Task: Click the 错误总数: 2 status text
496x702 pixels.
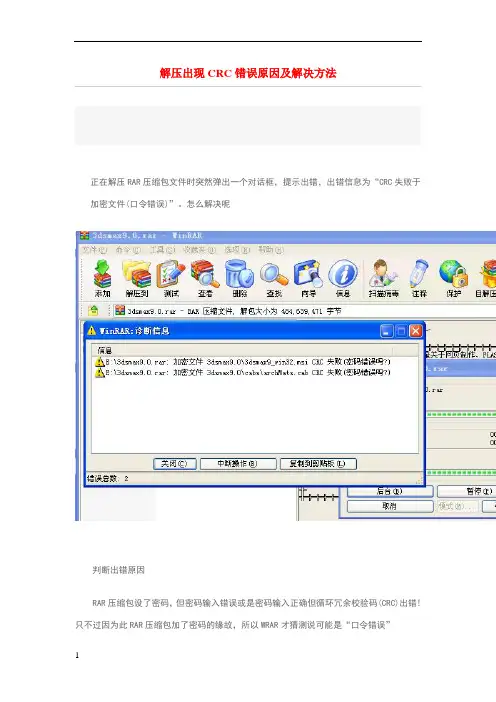Action: click(x=107, y=479)
